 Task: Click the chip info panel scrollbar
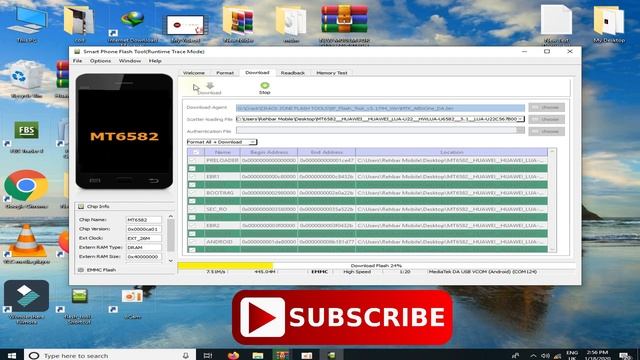pyautogui.click(x=171, y=235)
